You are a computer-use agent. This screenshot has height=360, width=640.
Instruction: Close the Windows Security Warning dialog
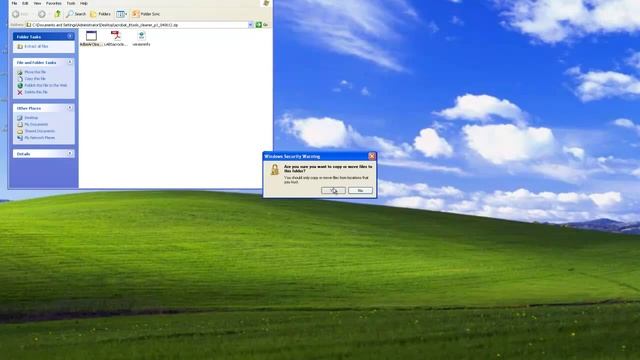[x=371, y=156]
